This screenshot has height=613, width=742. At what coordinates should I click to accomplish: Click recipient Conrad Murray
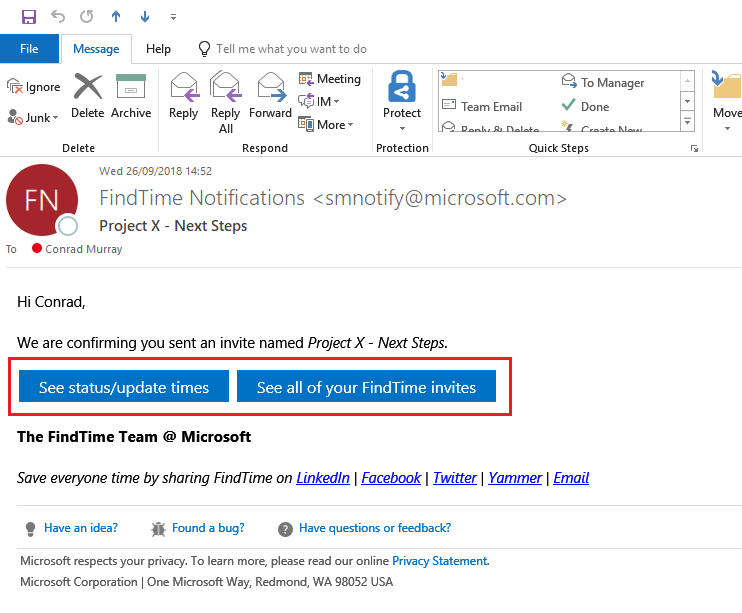pyautogui.click(x=83, y=249)
